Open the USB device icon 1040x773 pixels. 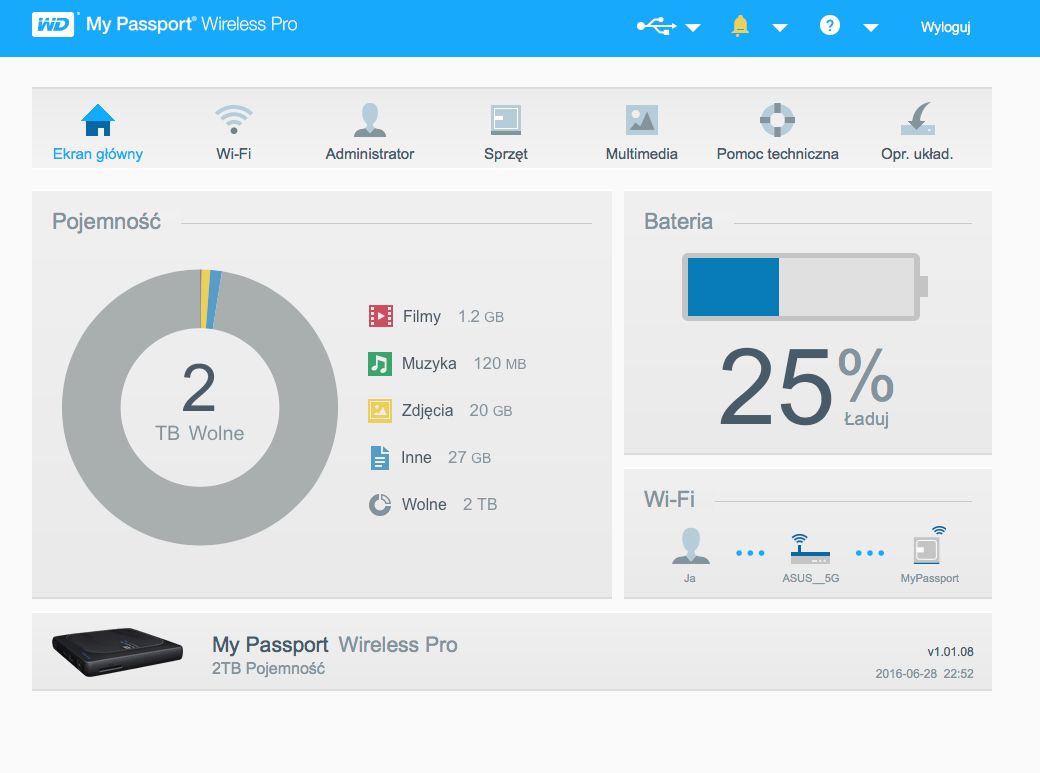coord(656,27)
